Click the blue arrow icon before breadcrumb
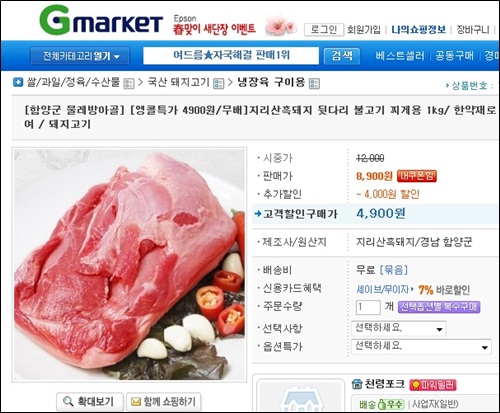The height and width of the screenshot is (413, 500). [x=18, y=82]
